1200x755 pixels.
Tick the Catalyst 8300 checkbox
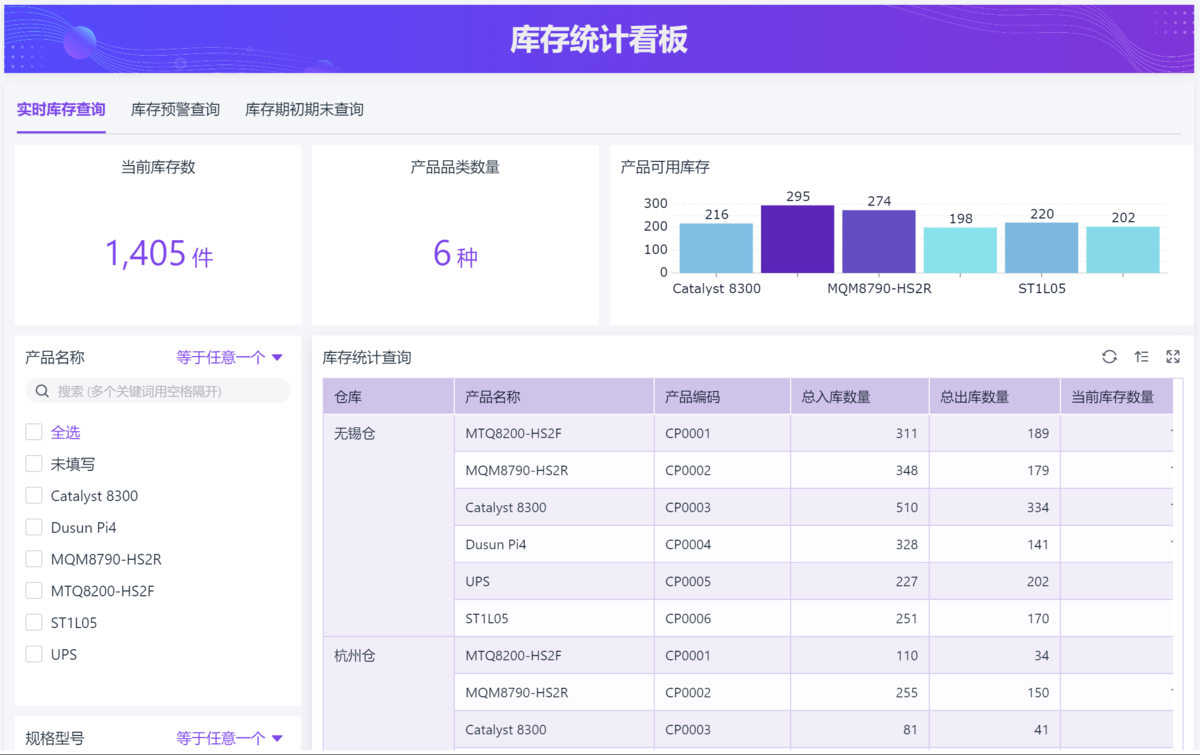click(x=34, y=496)
